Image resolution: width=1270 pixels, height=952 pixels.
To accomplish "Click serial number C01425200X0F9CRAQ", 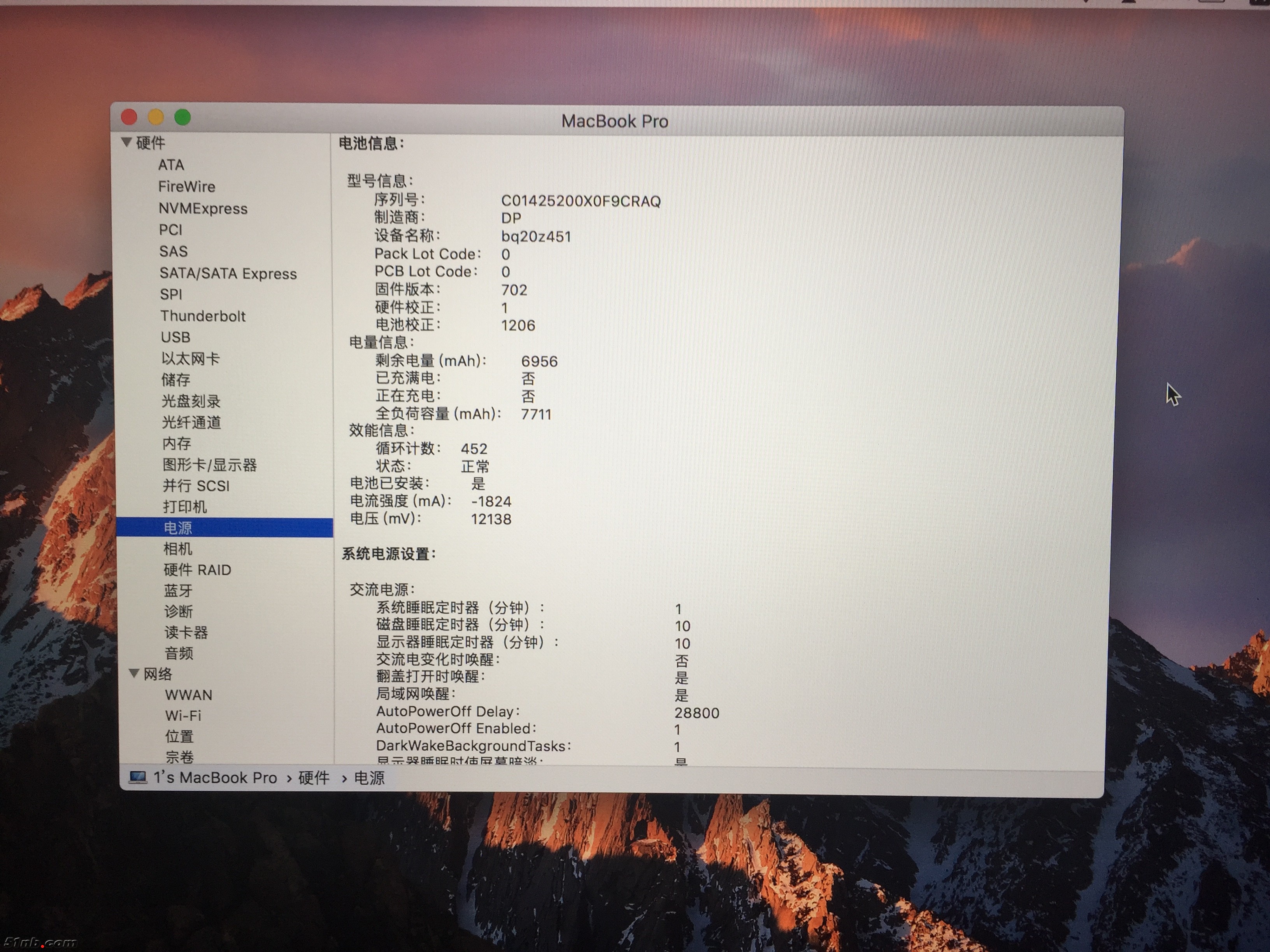I will [581, 201].
